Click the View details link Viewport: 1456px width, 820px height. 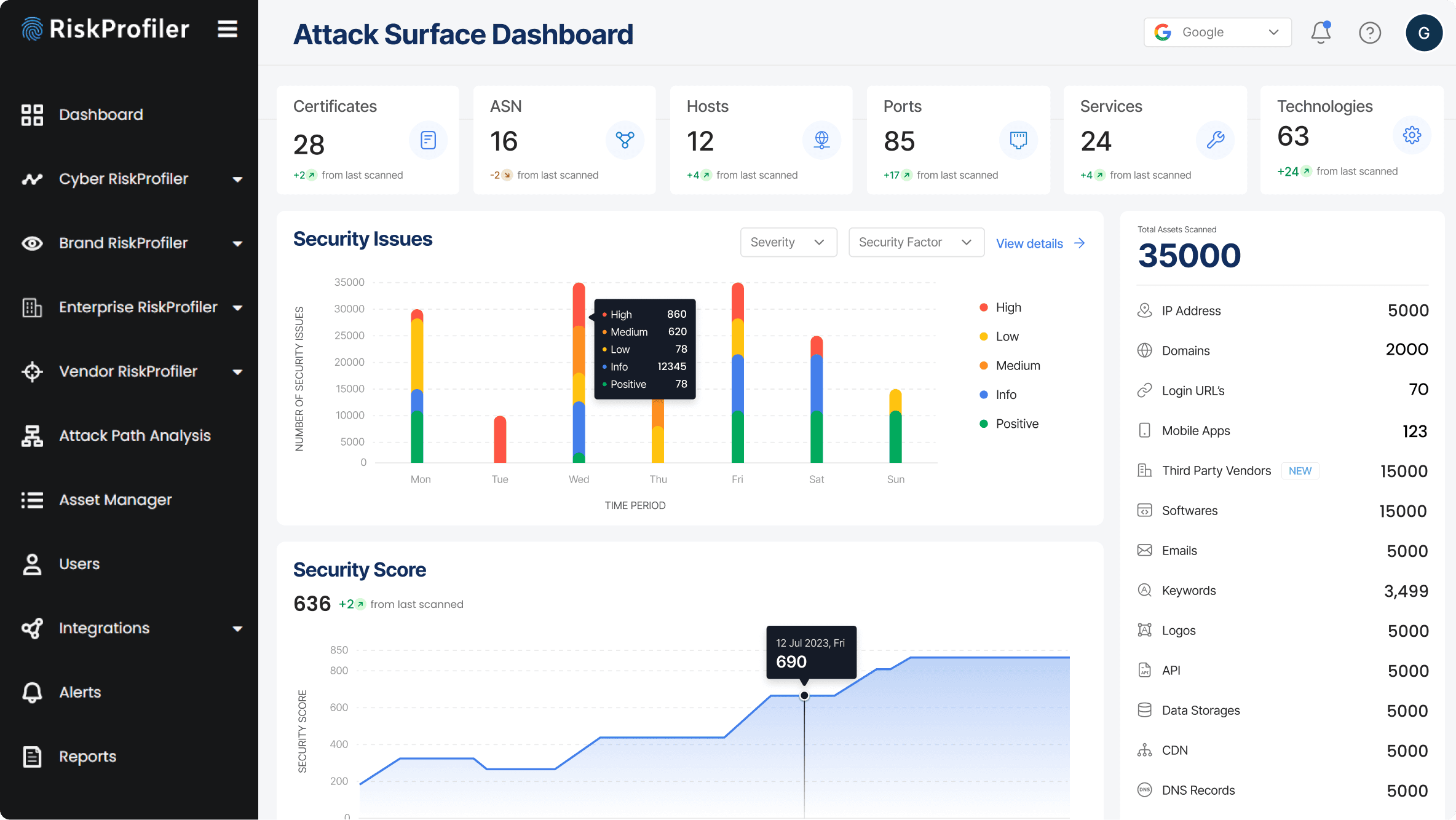coord(1040,243)
